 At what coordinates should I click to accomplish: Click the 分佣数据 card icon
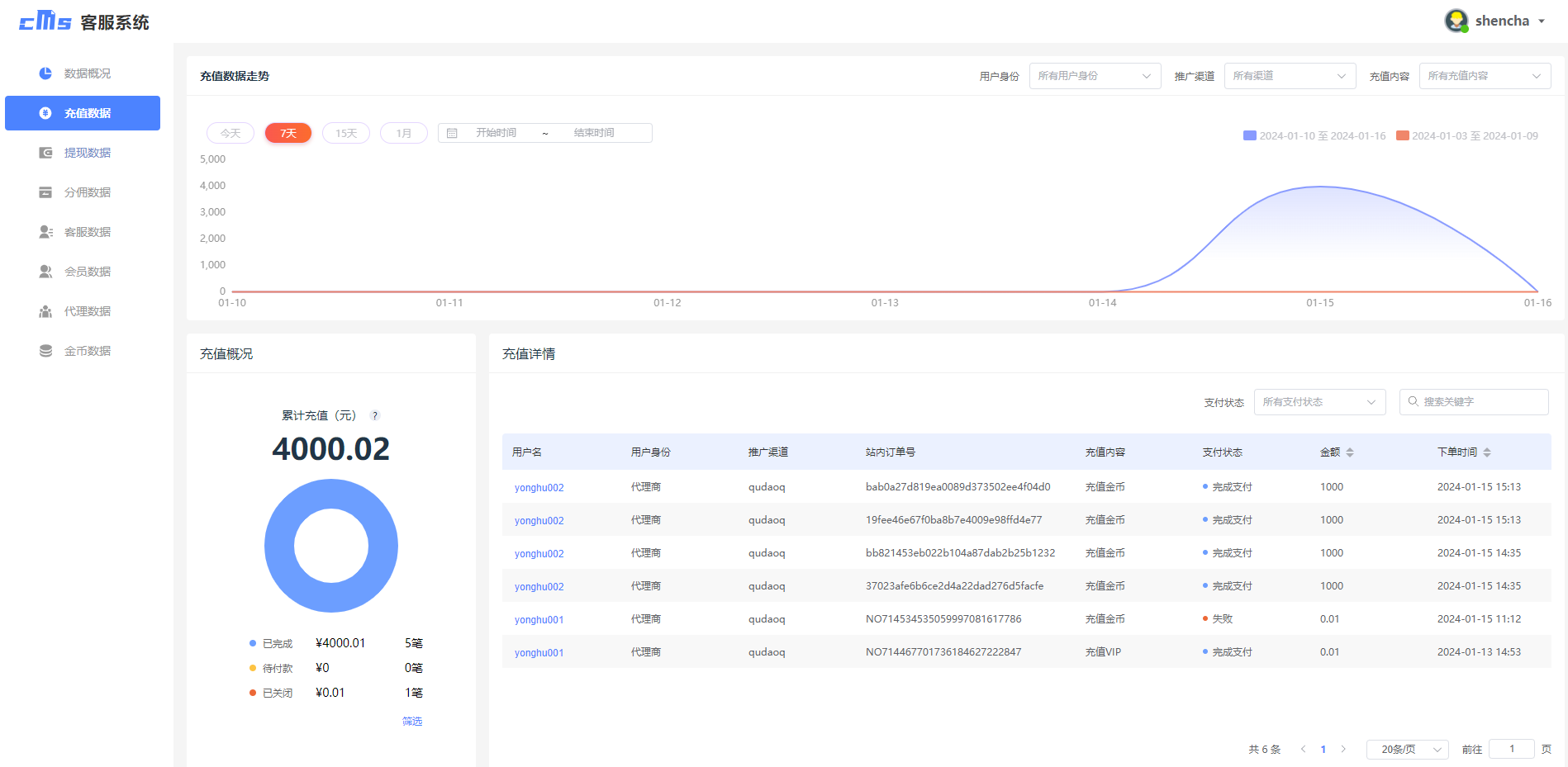pos(45,192)
